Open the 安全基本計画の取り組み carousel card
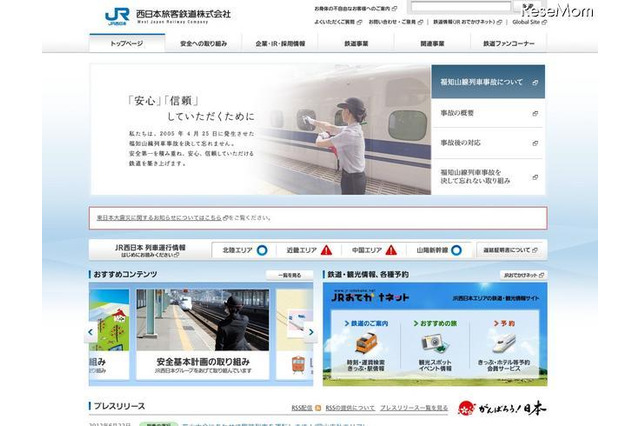This screenshot has height=426, width=640. point(202,335)
